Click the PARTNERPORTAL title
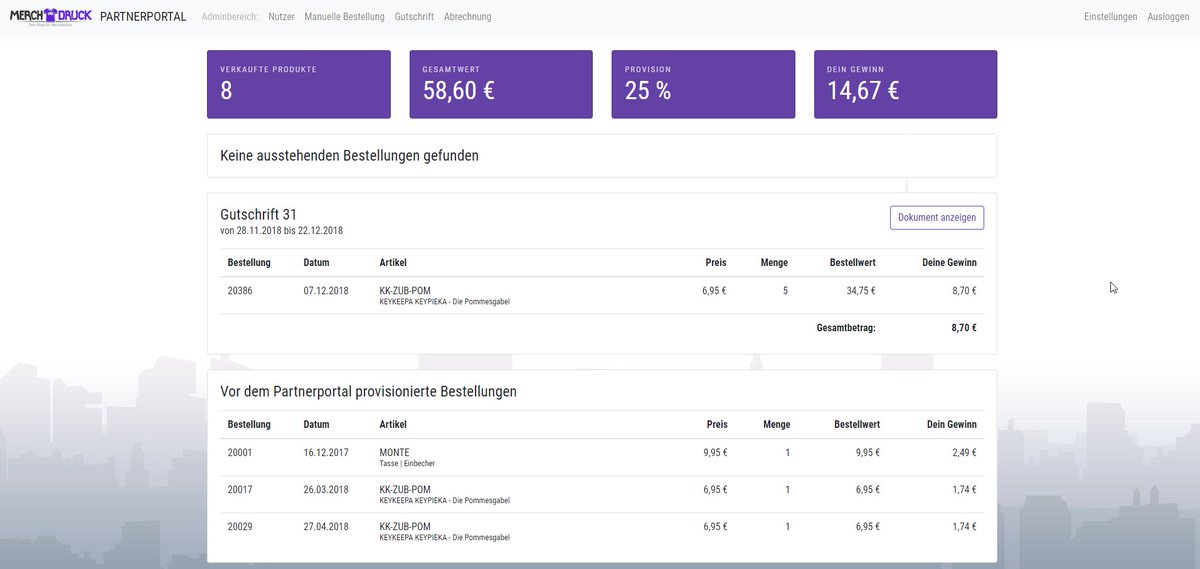This screenshot has height=569, width=1200. coord(143,16)
